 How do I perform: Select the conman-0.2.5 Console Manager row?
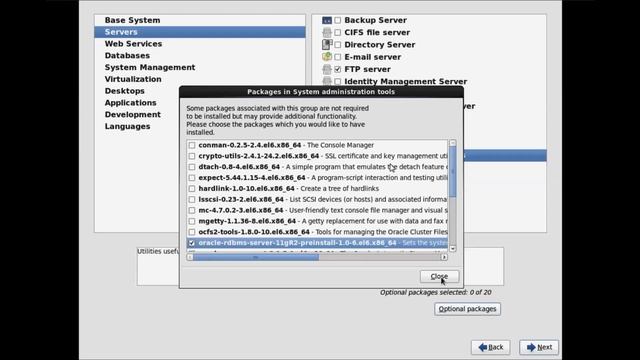[x=317, y=145]
